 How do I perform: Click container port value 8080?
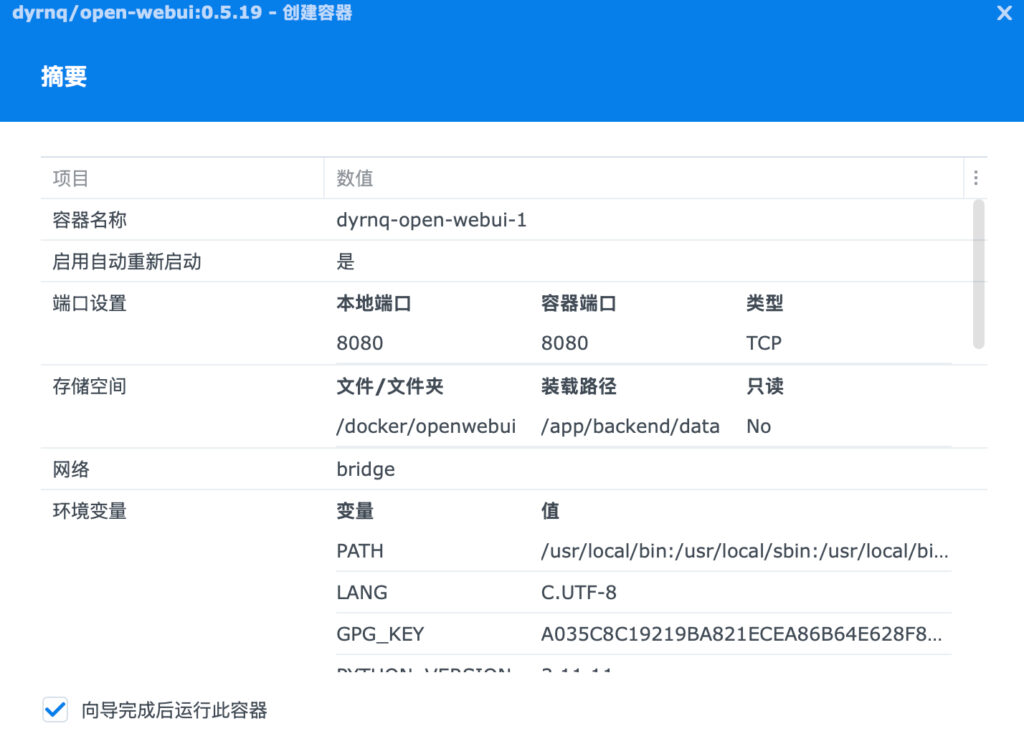564,343
